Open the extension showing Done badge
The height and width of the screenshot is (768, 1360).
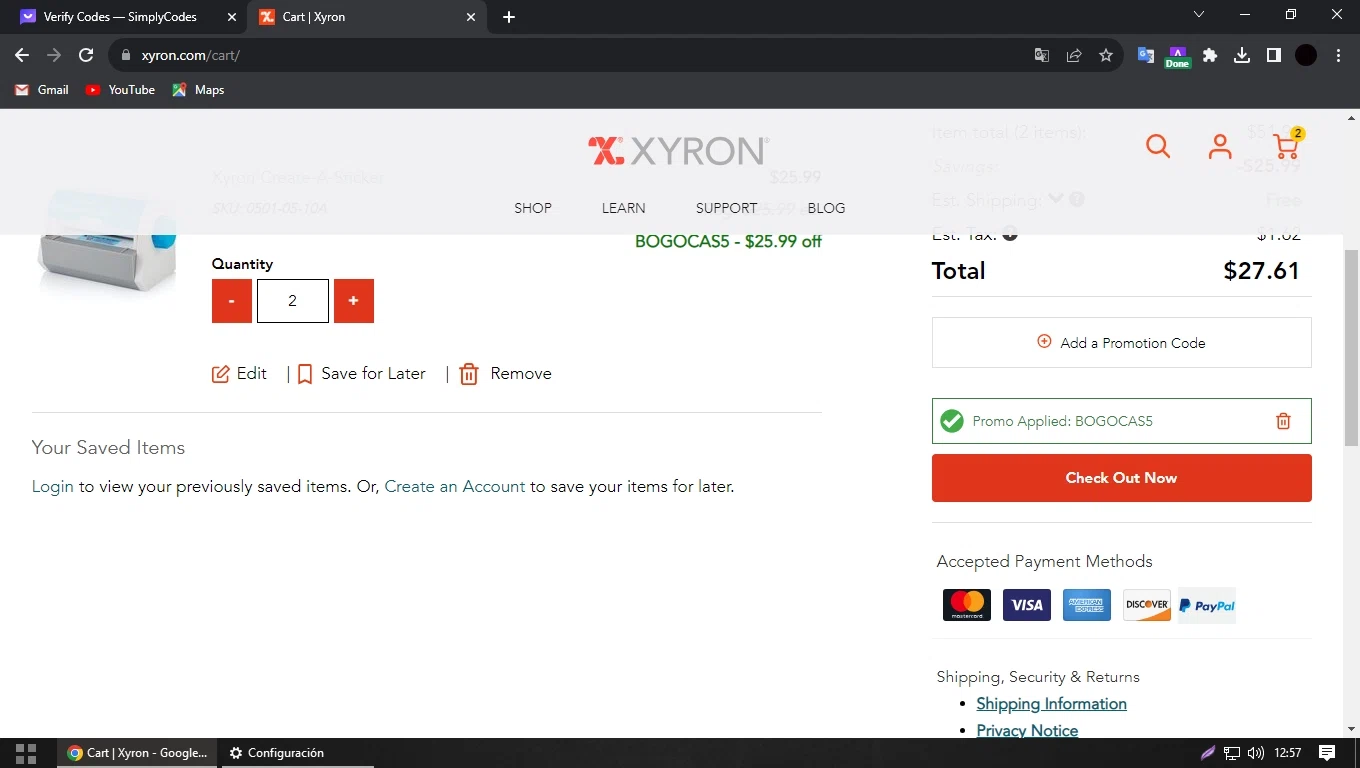tap(1178, 57)
